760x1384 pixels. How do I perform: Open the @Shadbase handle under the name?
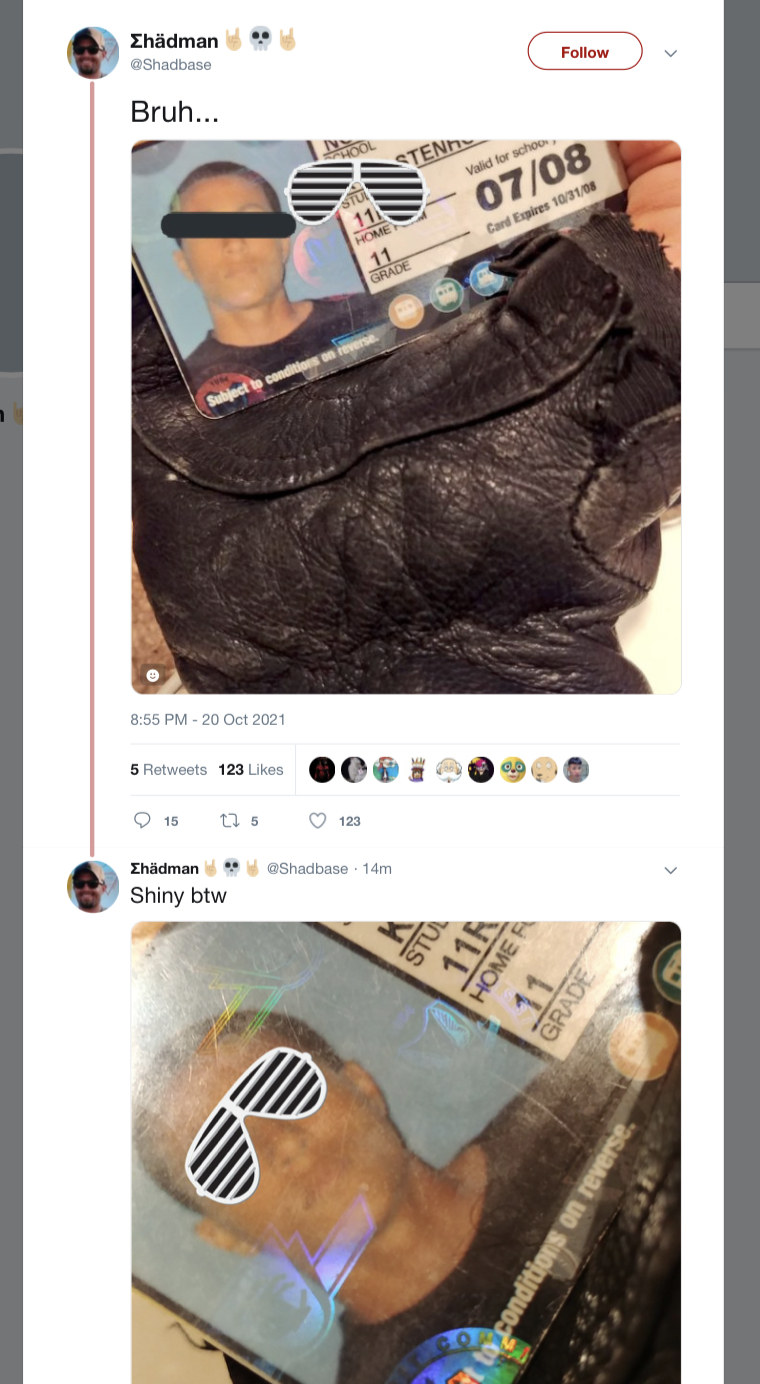[170, 65]
